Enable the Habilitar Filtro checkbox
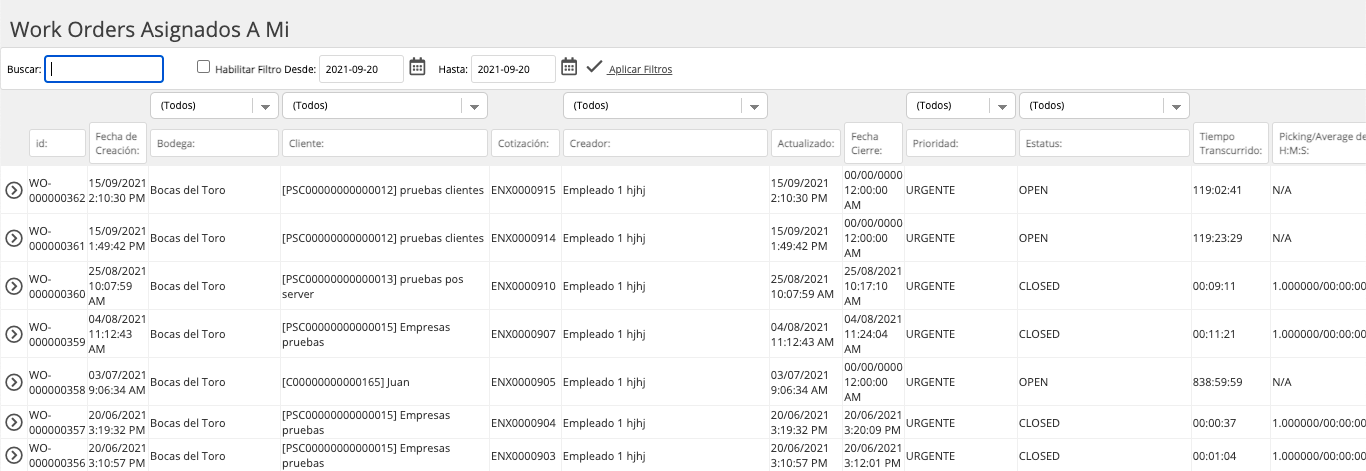 click(x=204, y=67)
